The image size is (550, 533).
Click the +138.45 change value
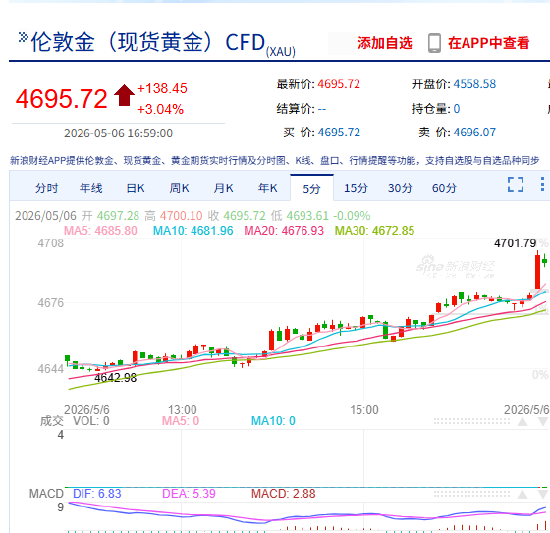[162, 88]
